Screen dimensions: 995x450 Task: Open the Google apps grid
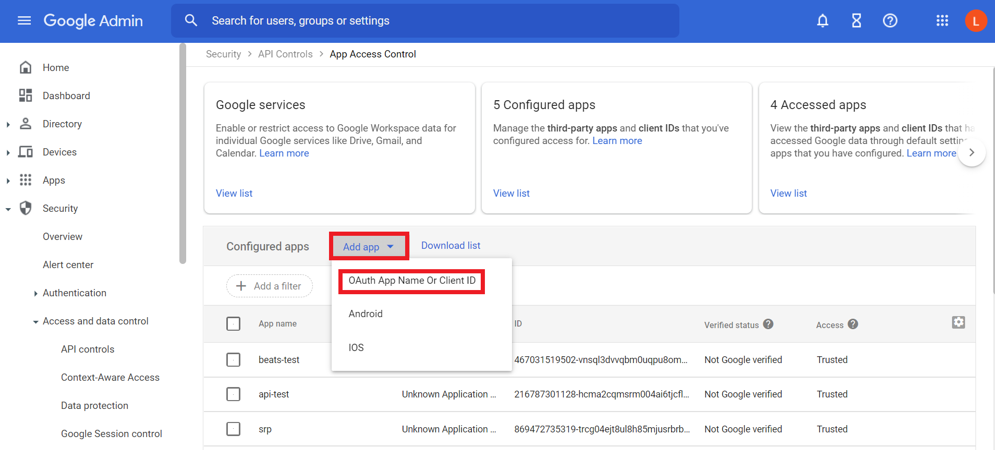pyautogui.click(x=942, y=21)
